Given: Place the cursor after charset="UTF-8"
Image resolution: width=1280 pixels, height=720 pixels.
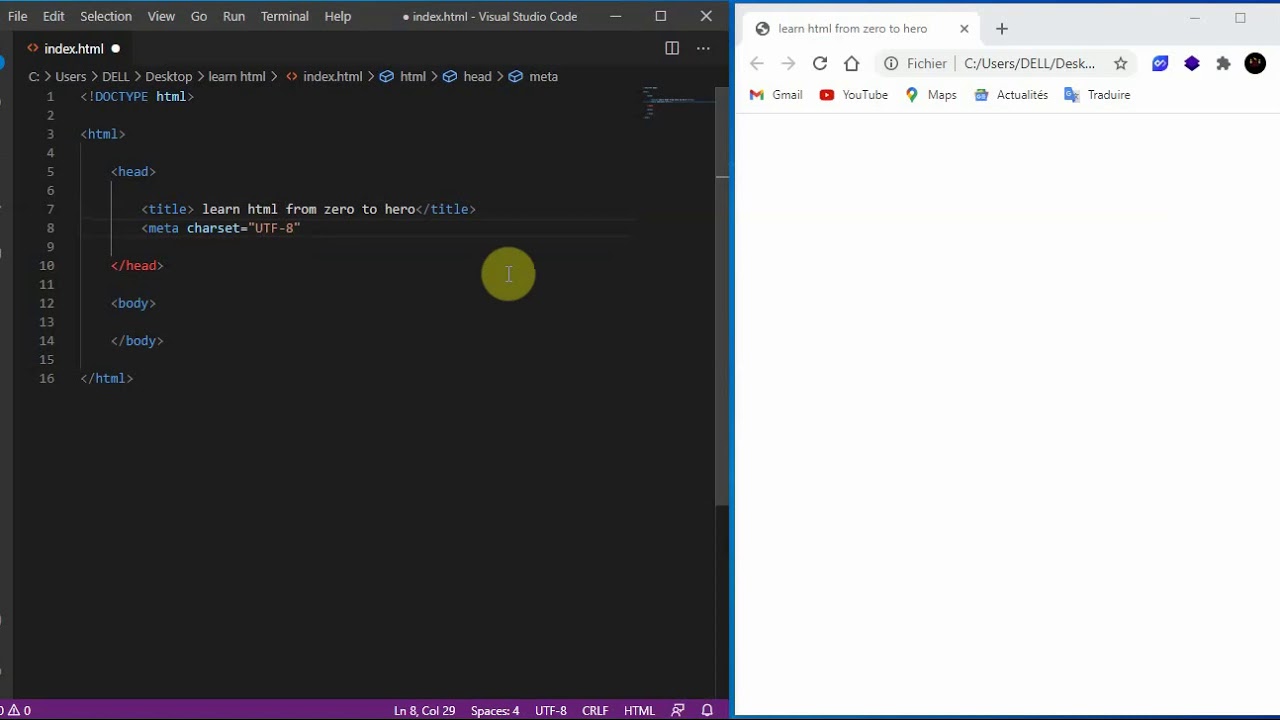Looking at the screenshot, I should [x=301, y=228].
